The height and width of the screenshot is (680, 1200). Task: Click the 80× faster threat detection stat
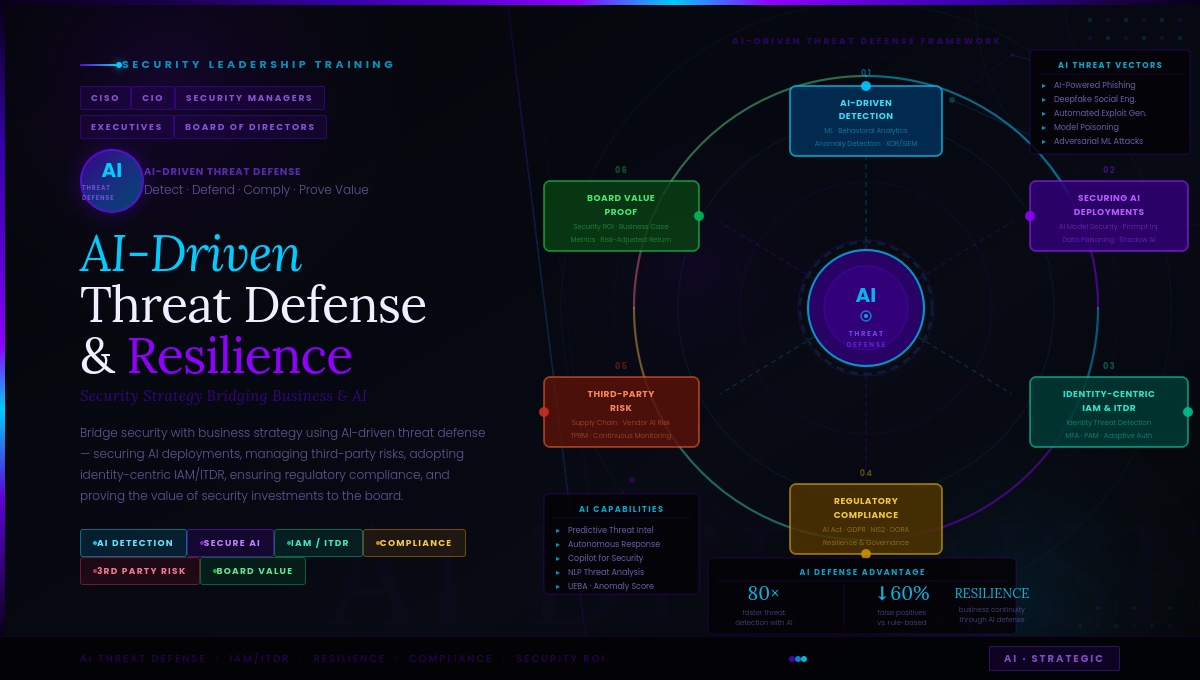pyautogui.click(x=764, y=604)
